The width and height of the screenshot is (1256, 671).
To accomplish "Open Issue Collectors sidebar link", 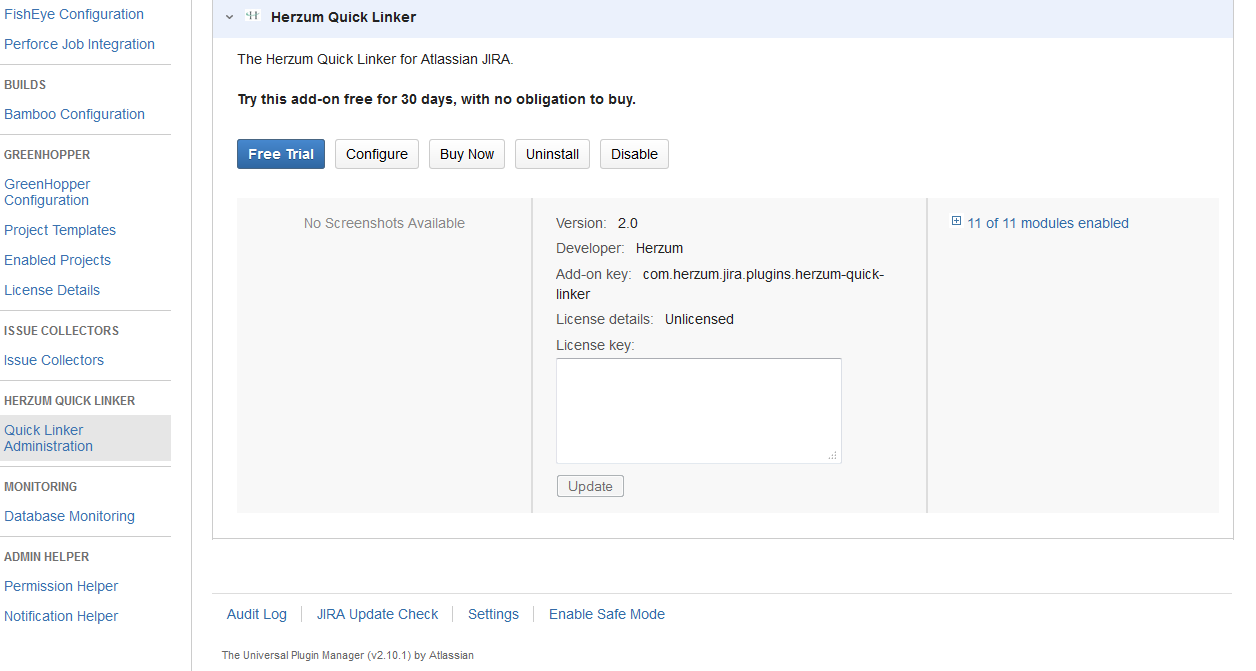I will coord(54,360).
